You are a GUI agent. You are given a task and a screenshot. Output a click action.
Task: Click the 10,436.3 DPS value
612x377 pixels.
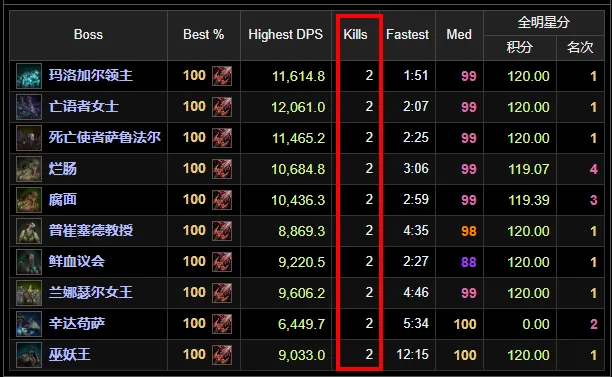(298, 200)
